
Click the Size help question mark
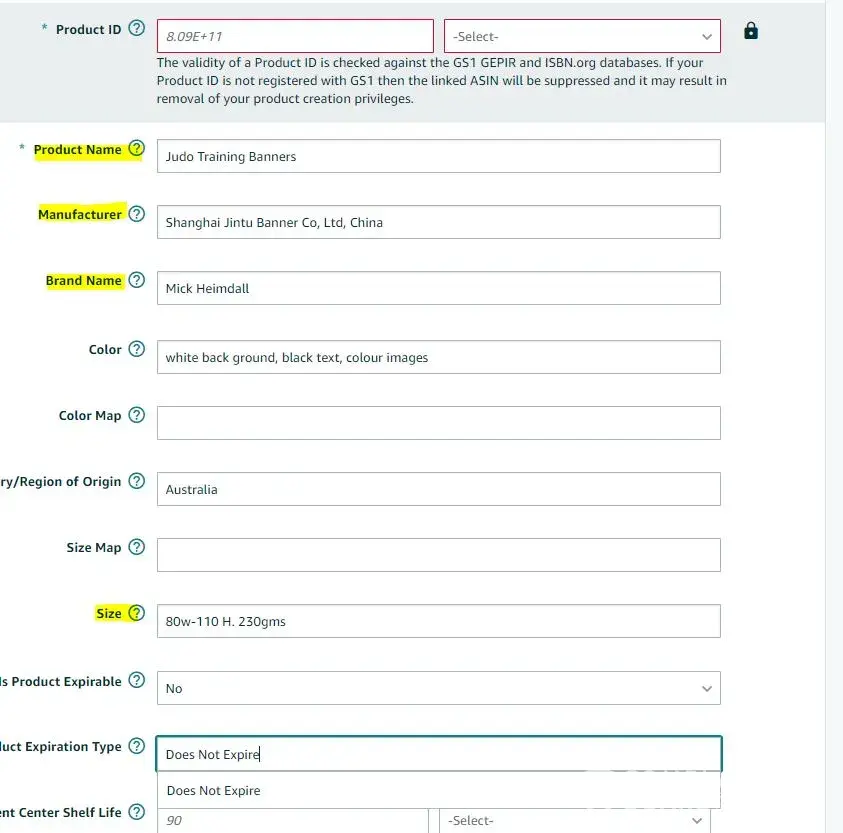point(137,613)
